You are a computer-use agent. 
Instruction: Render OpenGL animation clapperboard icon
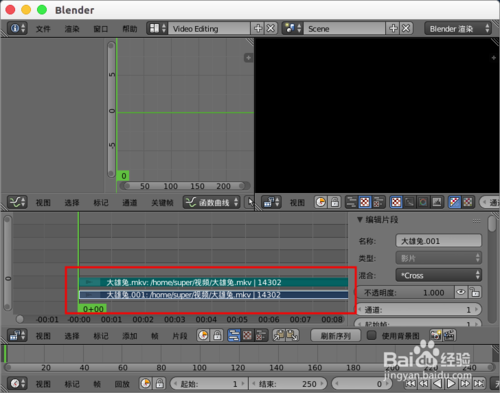click(449, 335)
